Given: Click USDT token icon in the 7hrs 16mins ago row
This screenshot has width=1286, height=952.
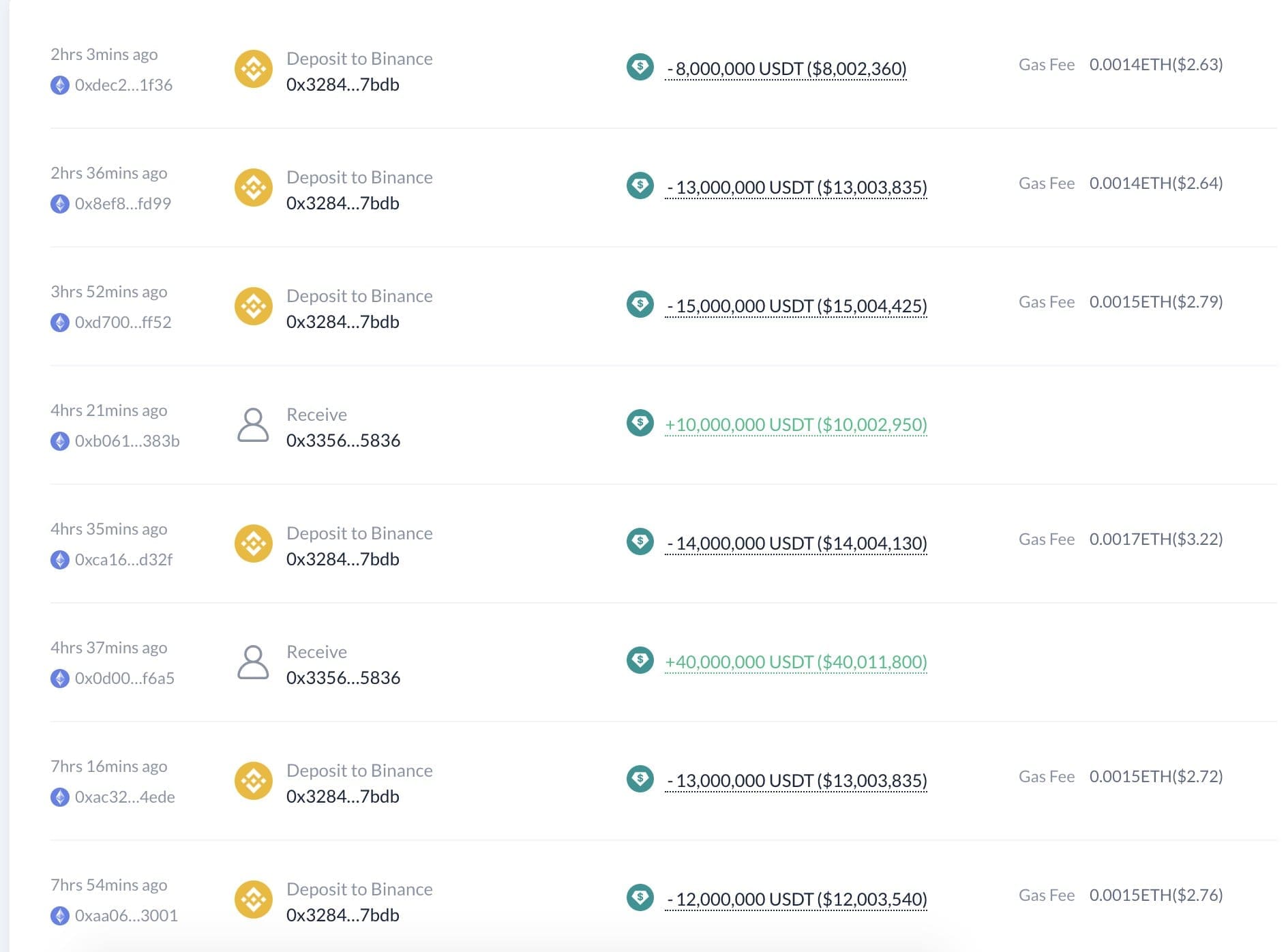Looking at the screenshot, I should tap(640, 779).
